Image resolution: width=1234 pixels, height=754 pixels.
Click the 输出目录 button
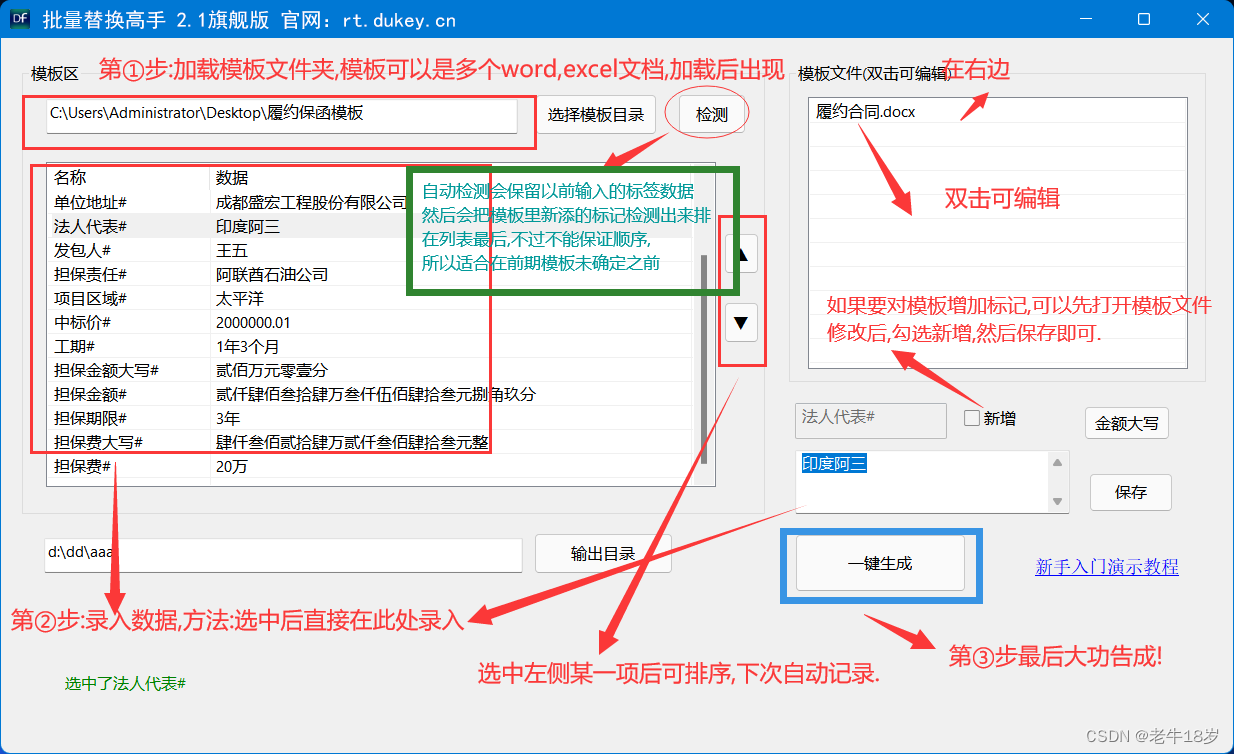[602, 554]
